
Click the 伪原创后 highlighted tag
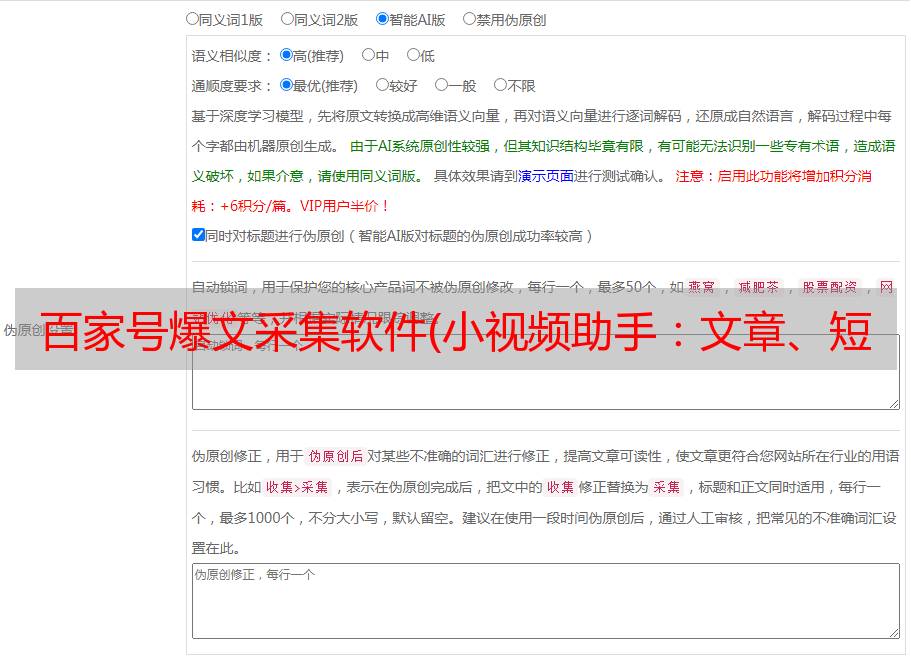click(336, 456)
